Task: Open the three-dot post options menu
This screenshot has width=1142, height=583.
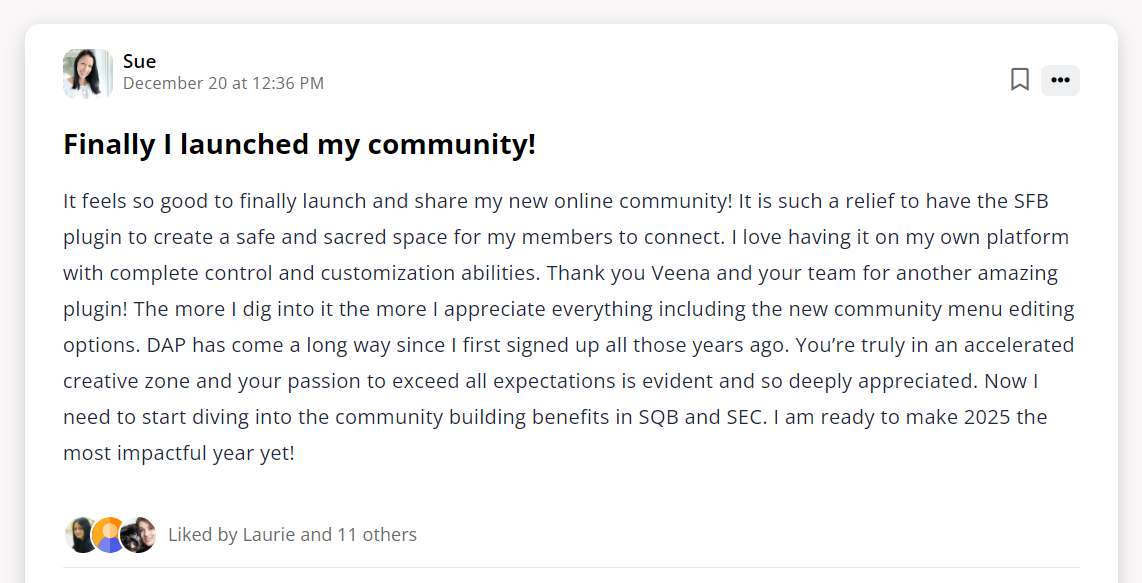Action: [1060, 80]
